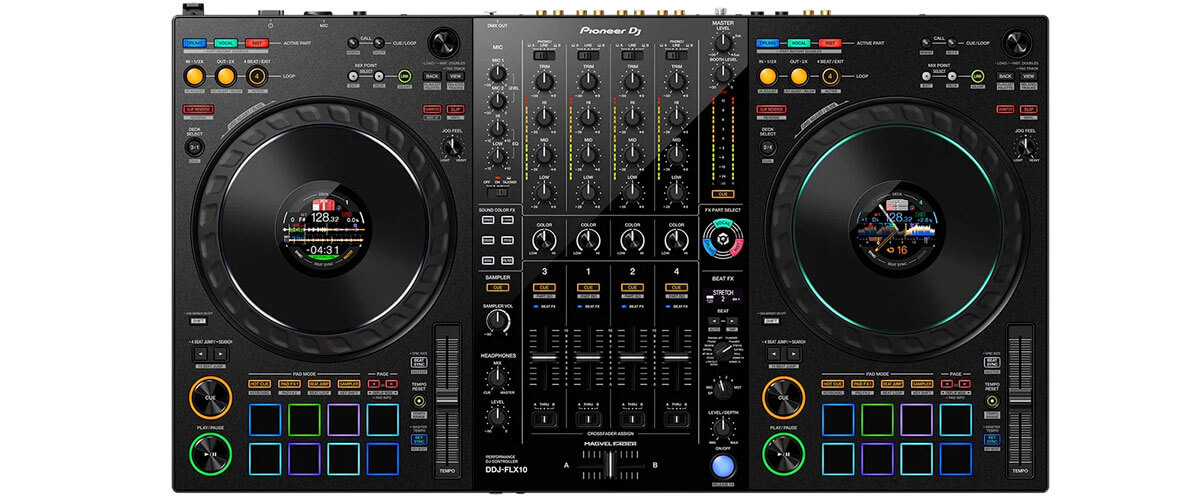The image size is (1200, 500).
Task: Tap the right deck orange CUE button
Action: [x=785, y=397]
